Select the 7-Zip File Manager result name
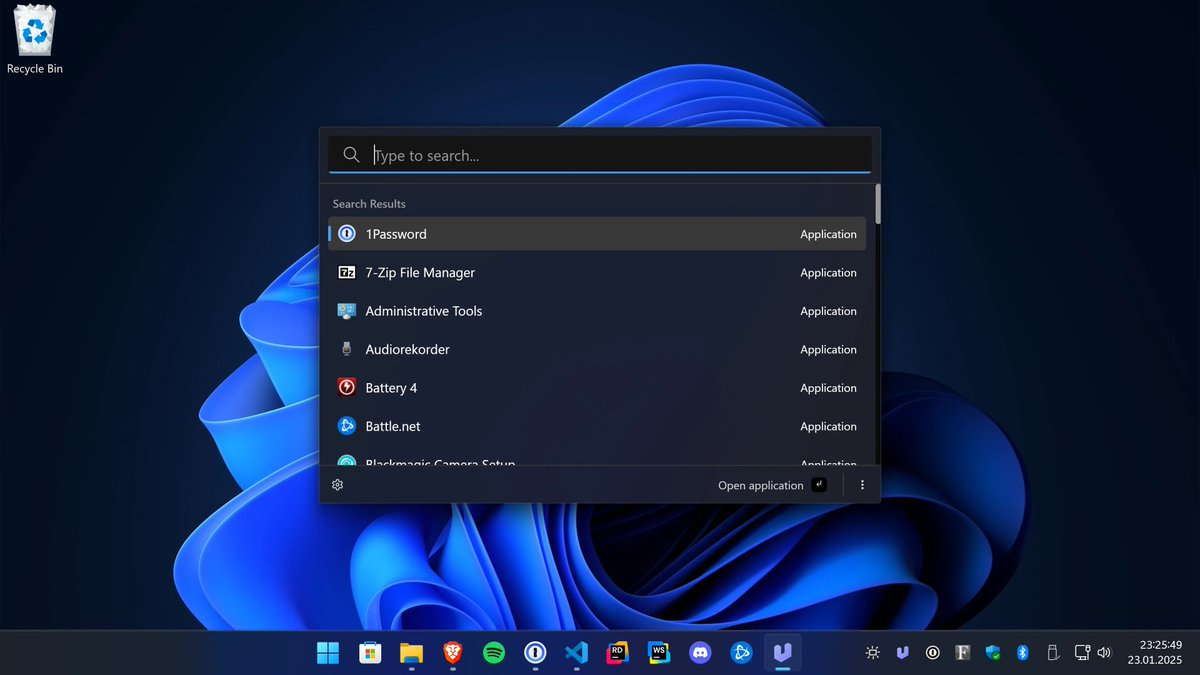 pos(420,272)
